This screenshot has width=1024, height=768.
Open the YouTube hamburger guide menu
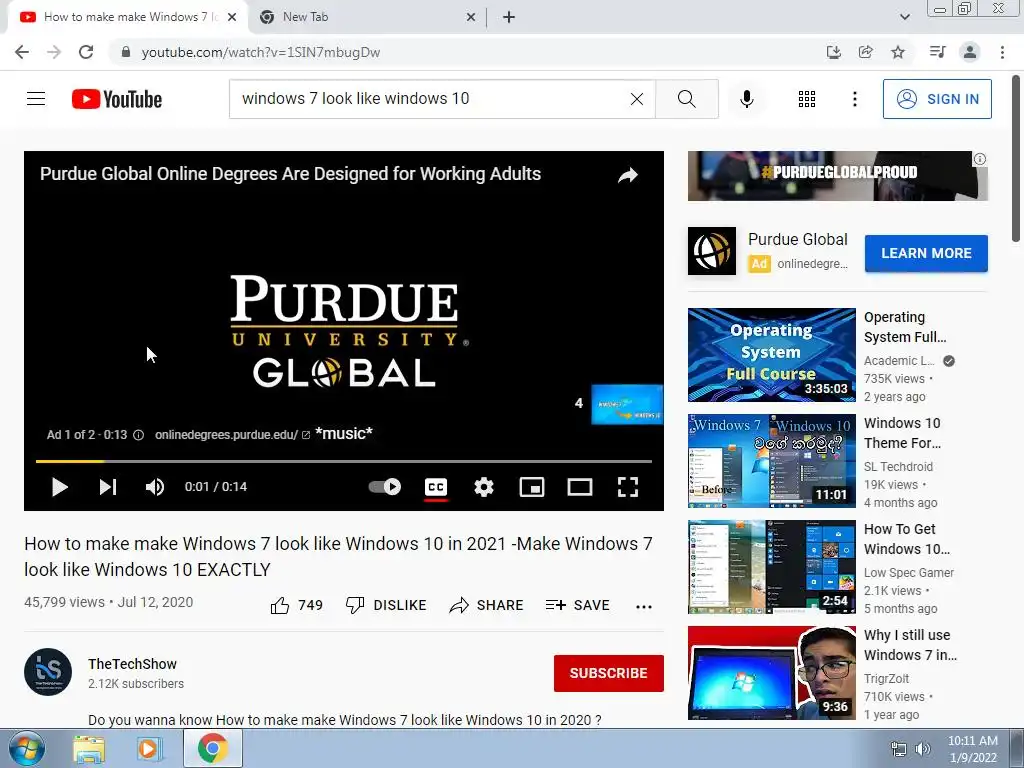point(36,99)
